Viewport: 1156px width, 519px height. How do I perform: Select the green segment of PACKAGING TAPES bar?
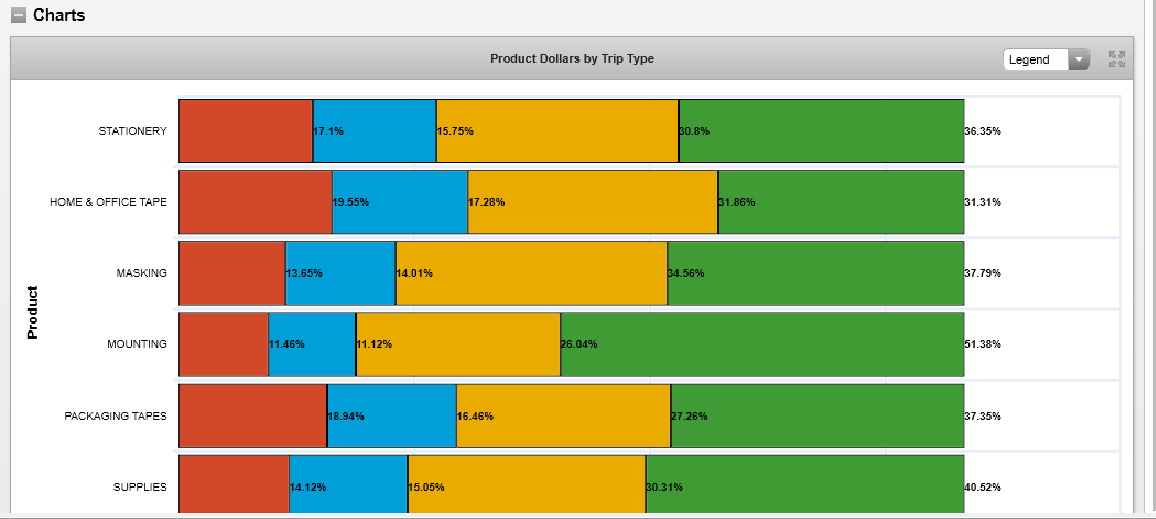(x=817, y=416)
